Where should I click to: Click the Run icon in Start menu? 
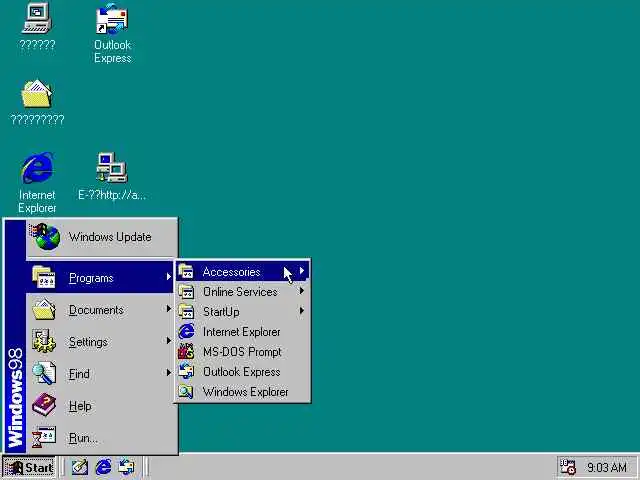44,437
